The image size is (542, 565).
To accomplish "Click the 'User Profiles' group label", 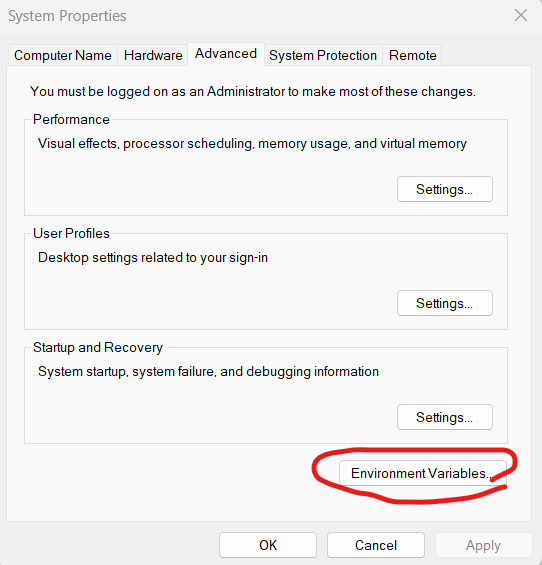I will click(x=71, y=233).
